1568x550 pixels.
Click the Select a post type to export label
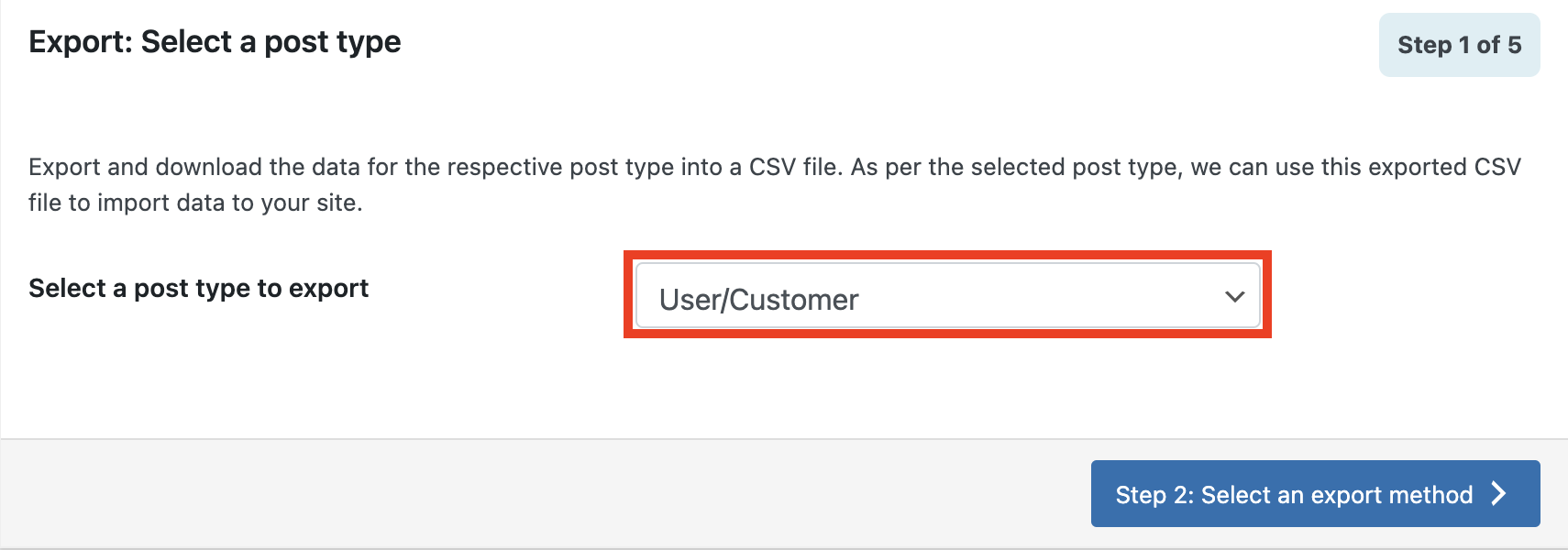pos(198,288)
